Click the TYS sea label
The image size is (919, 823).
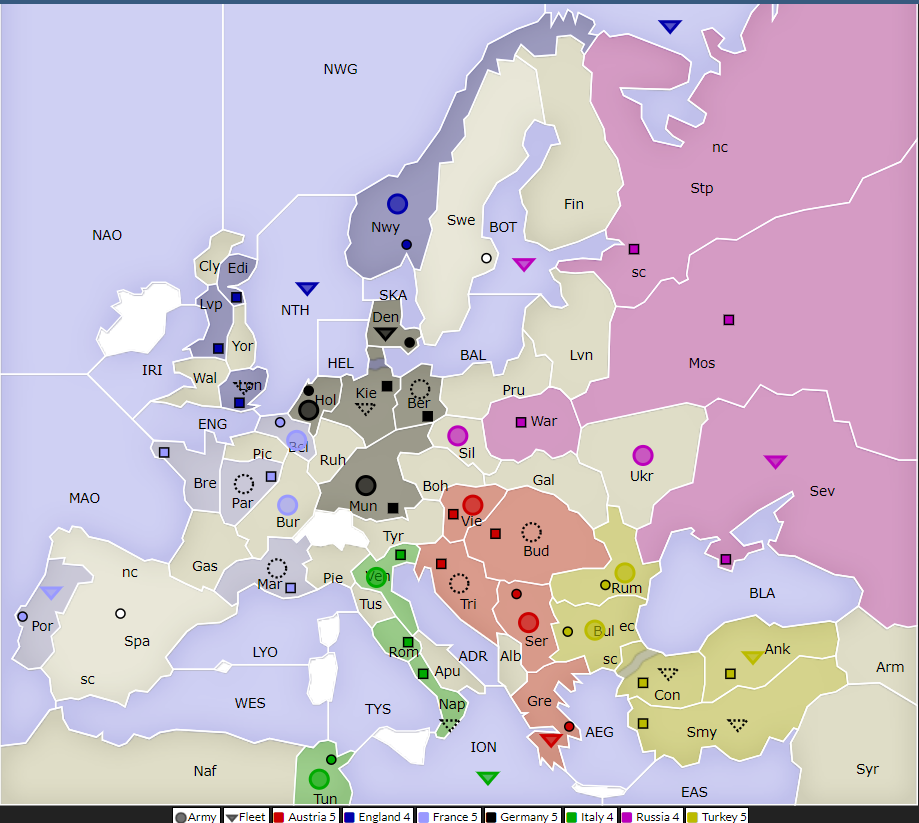377,709
